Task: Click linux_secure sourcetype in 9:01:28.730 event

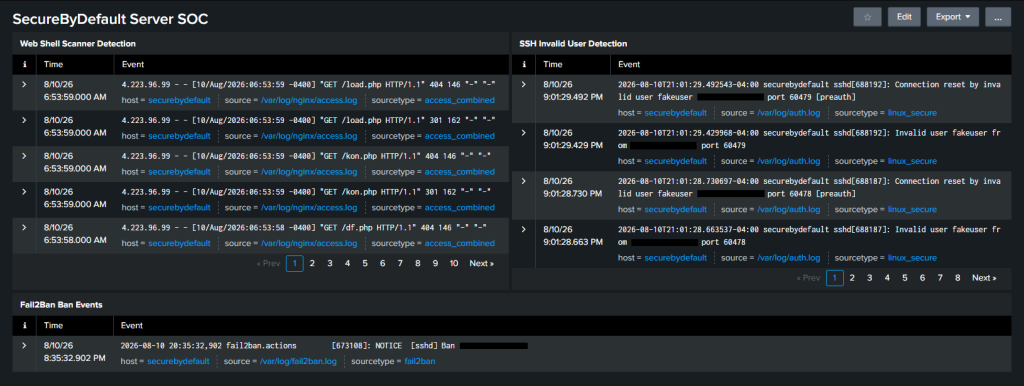Action: pyautogui.click(x=912, y=209)
